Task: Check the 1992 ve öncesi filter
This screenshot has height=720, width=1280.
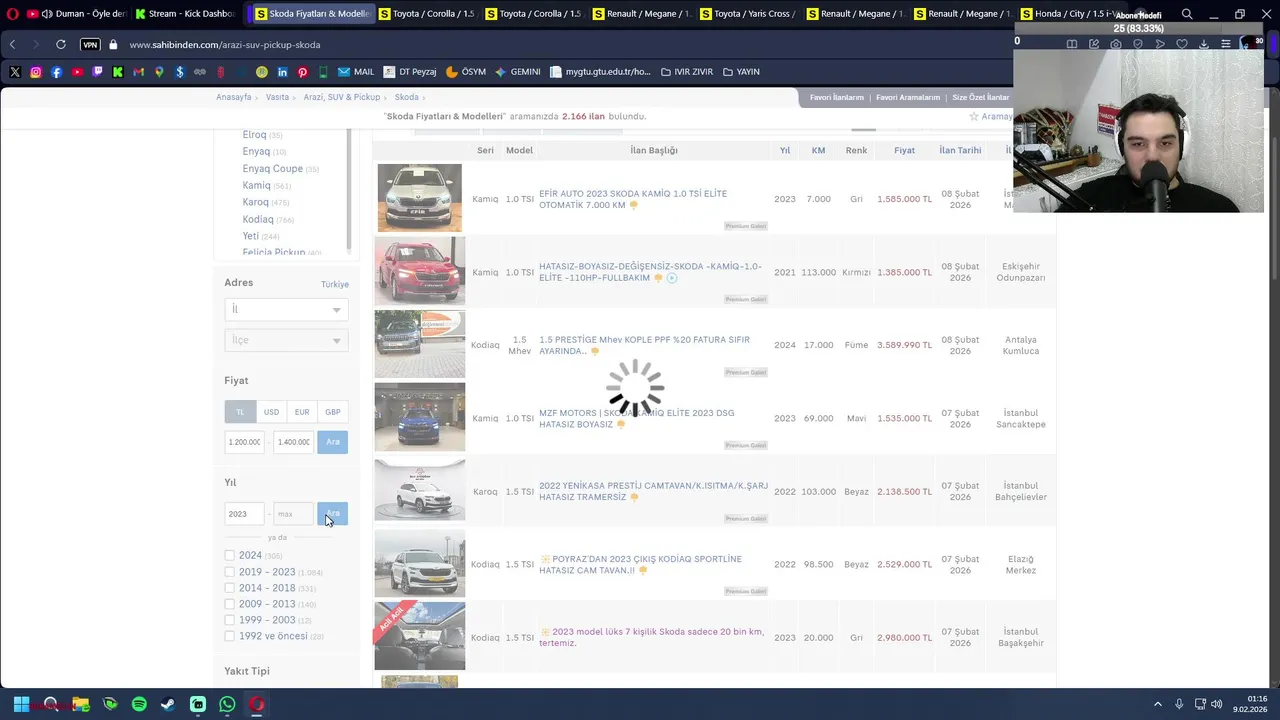Action: 230,636
